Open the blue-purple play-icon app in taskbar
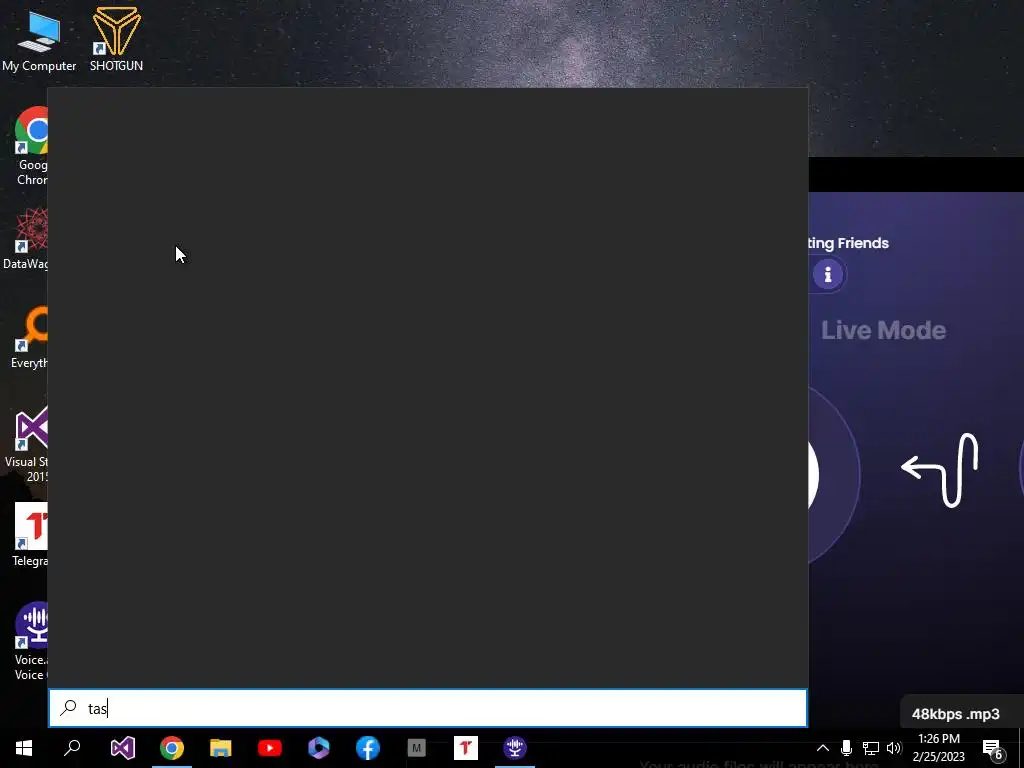This screenshot has width=1024, height=768. coord(319,748)
